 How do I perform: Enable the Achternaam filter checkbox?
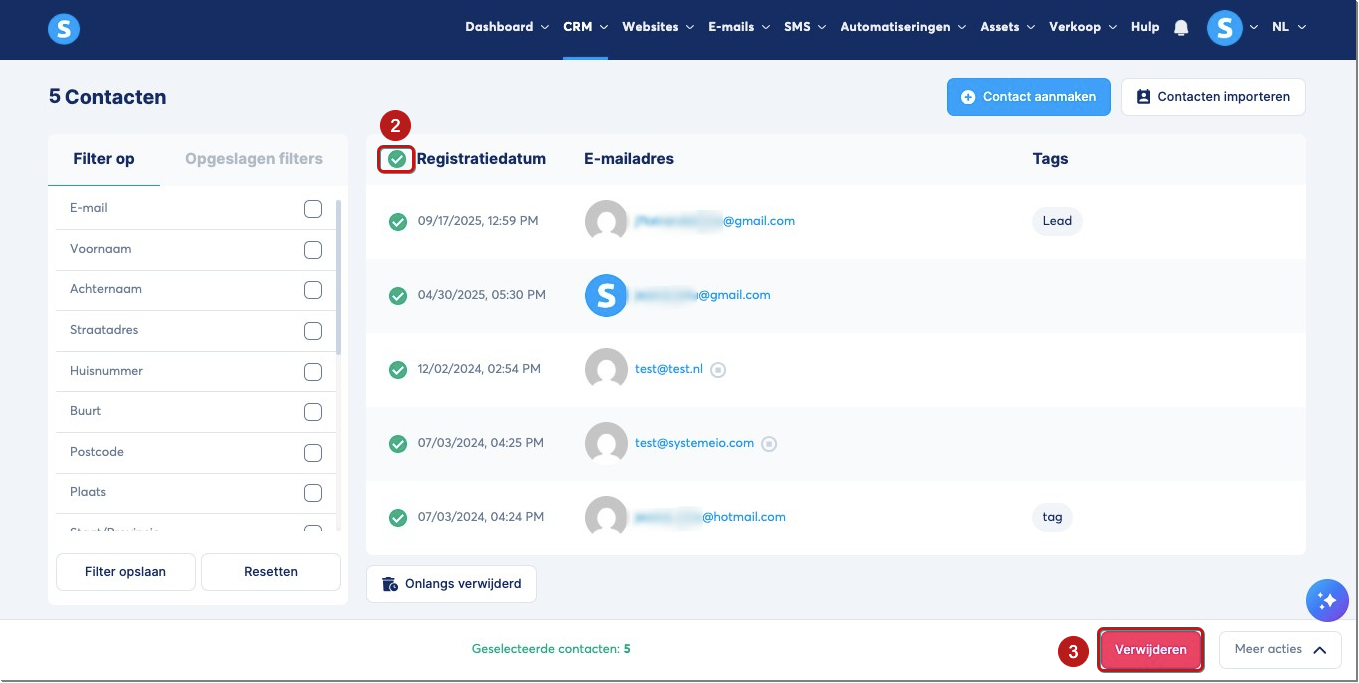[313, 290]
